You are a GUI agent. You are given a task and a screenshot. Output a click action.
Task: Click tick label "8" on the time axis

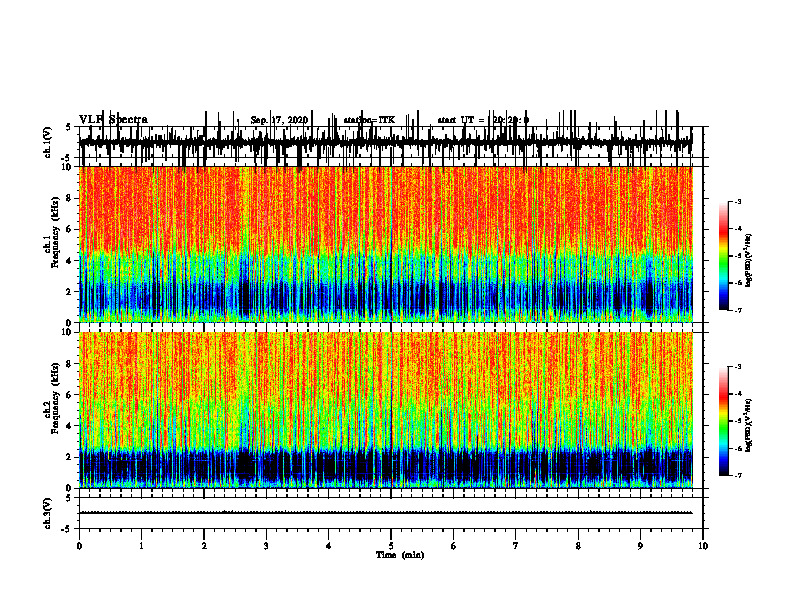point(578,546)
